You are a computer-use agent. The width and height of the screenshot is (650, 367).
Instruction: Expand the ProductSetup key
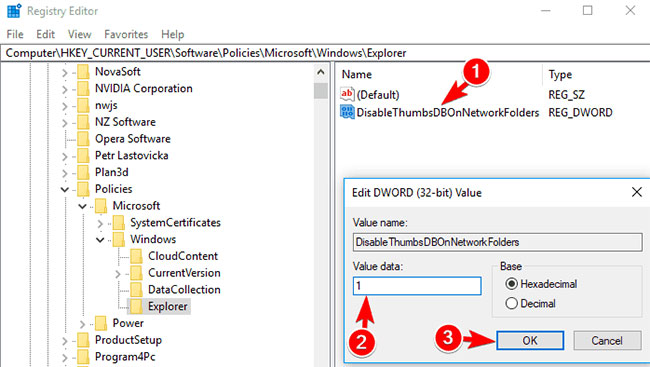(x=65, y=341)
